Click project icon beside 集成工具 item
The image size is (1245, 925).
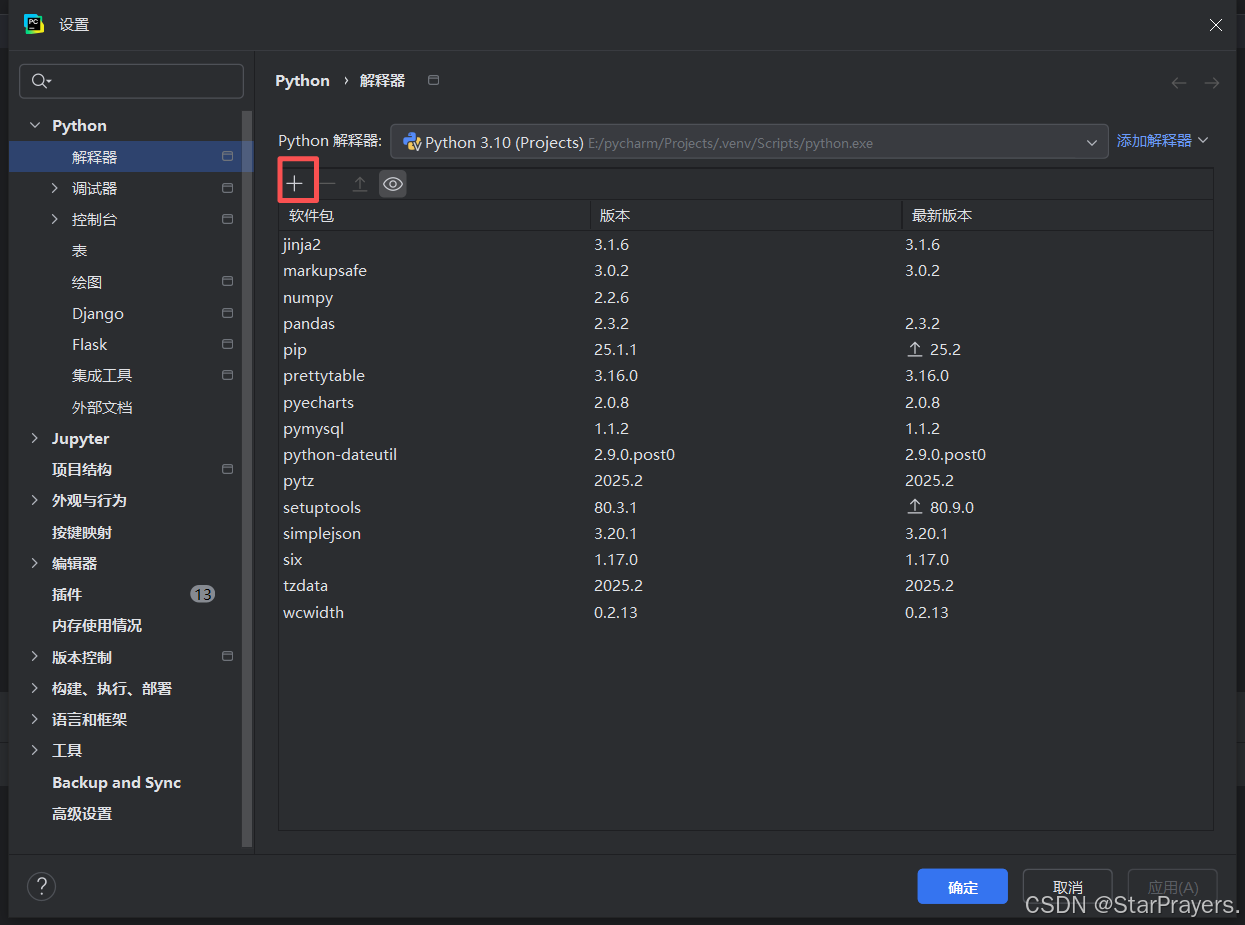227,375
